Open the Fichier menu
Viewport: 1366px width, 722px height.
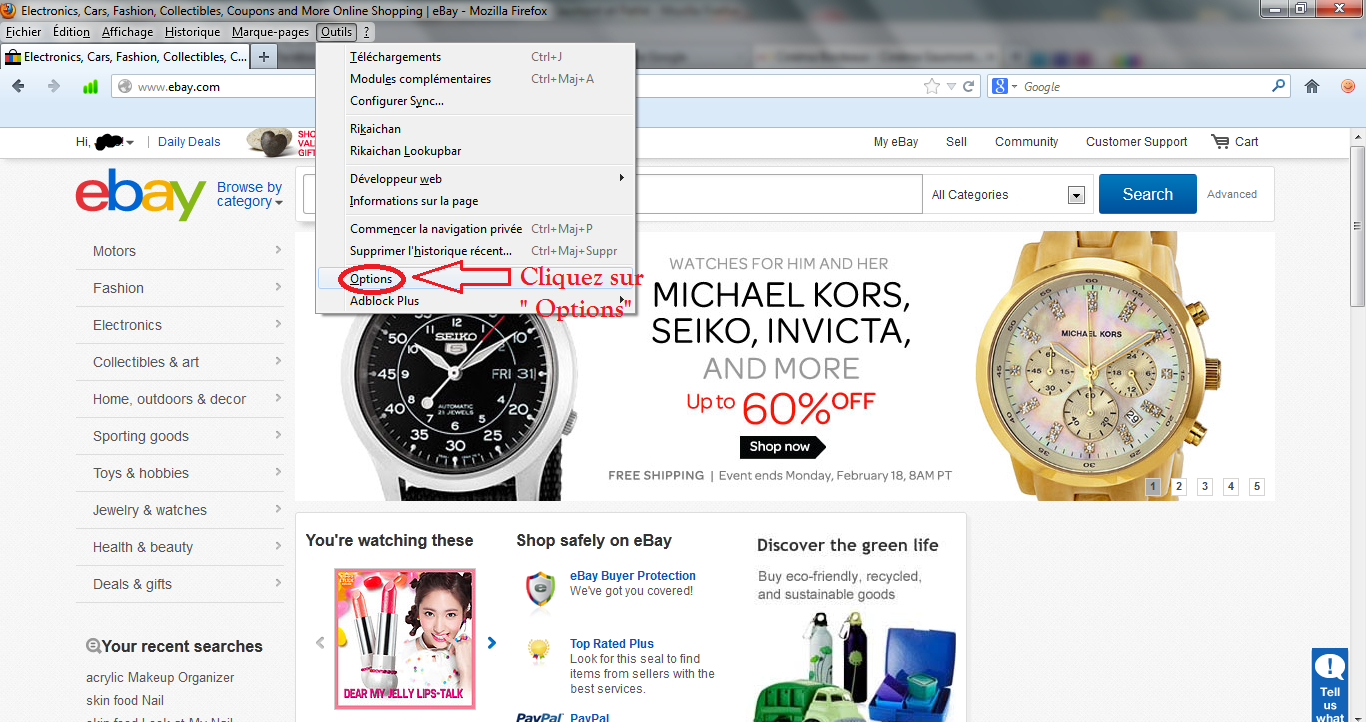(x=24, y=32)
